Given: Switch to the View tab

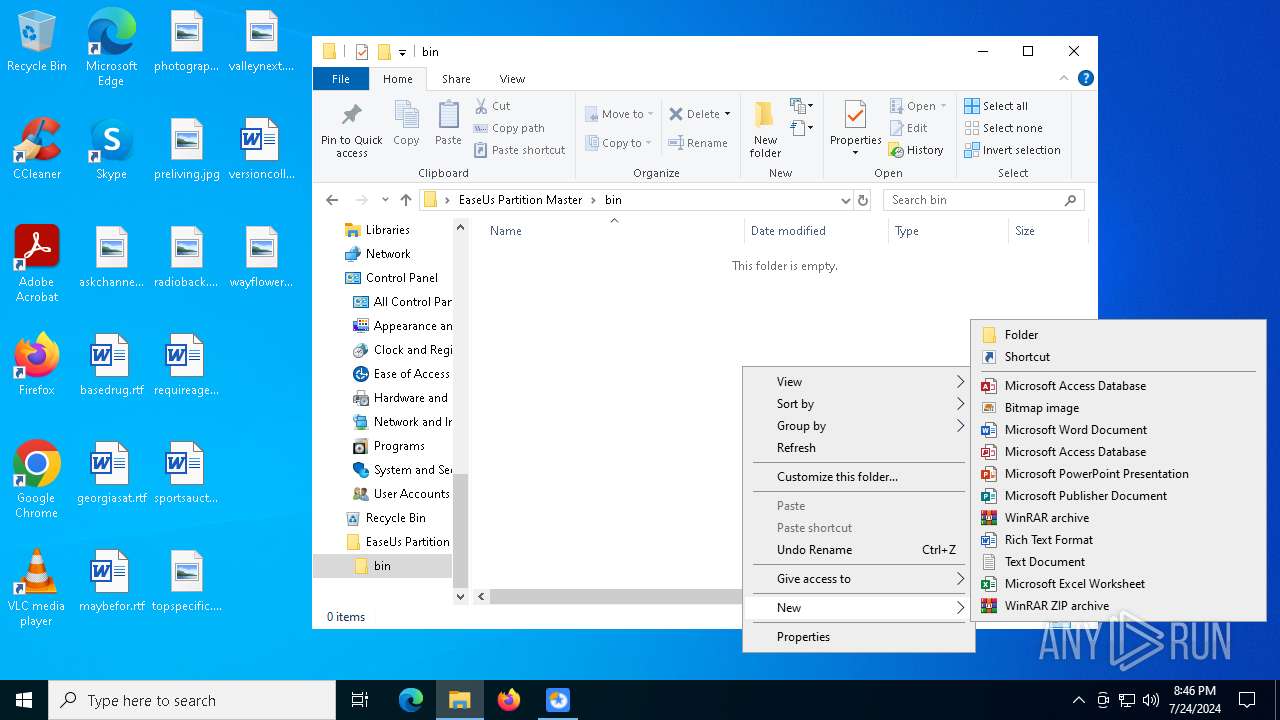Looking at the screenshot, I should tap(512, 79).
